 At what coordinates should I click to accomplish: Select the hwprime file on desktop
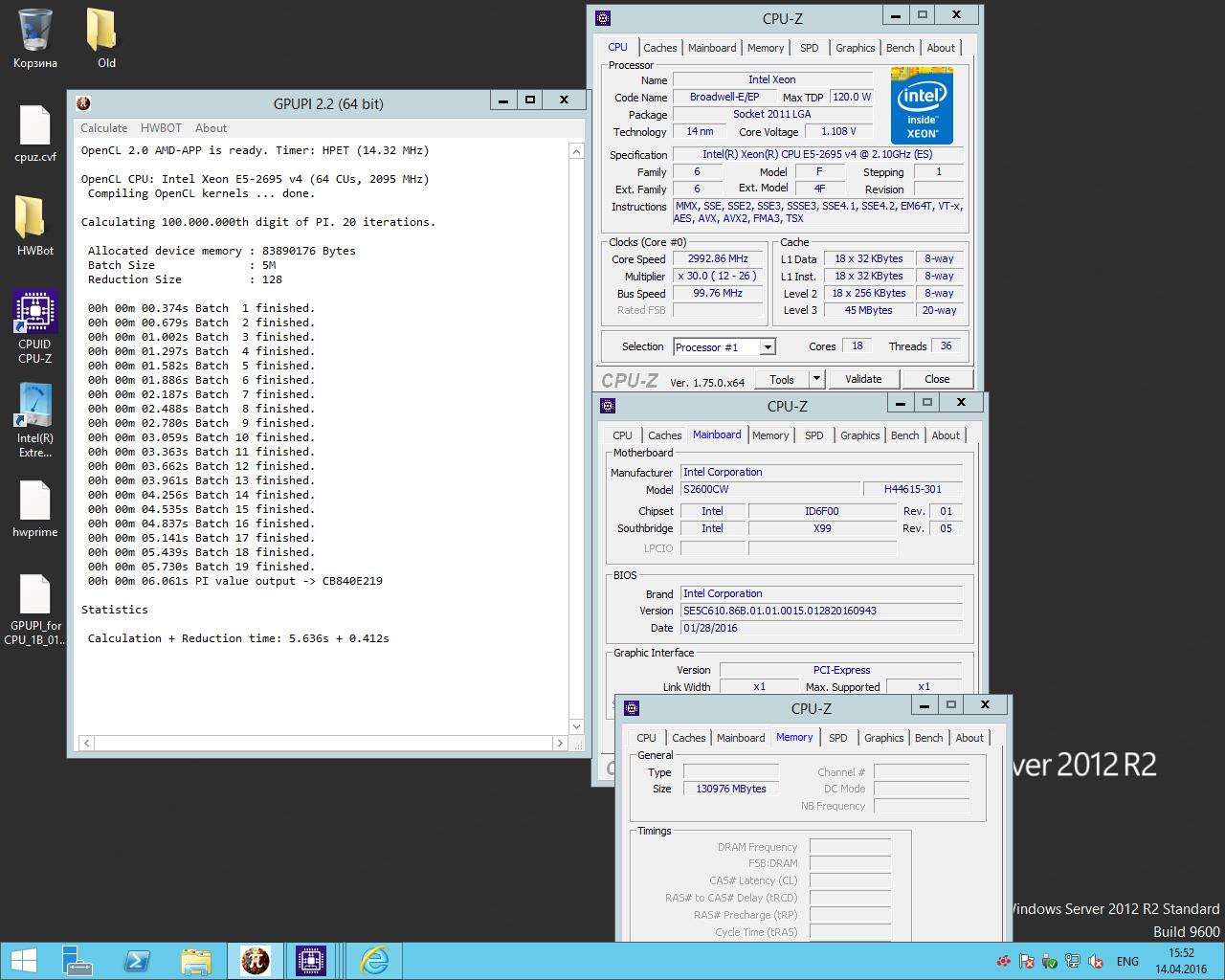(35, 509)
